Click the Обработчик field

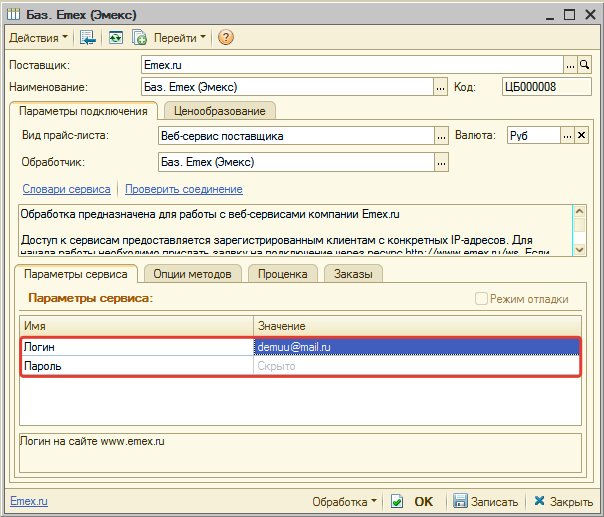click(x=296, y=162)
